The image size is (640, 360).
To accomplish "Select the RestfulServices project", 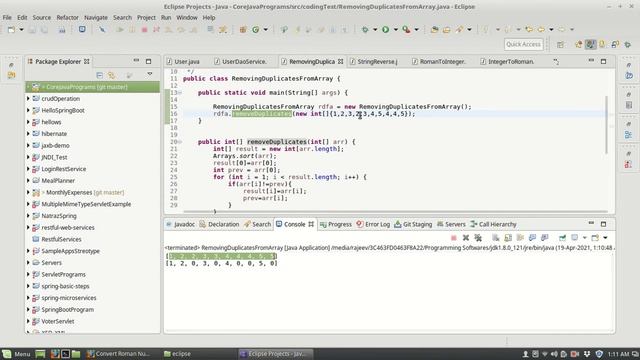I will (61, 239).
